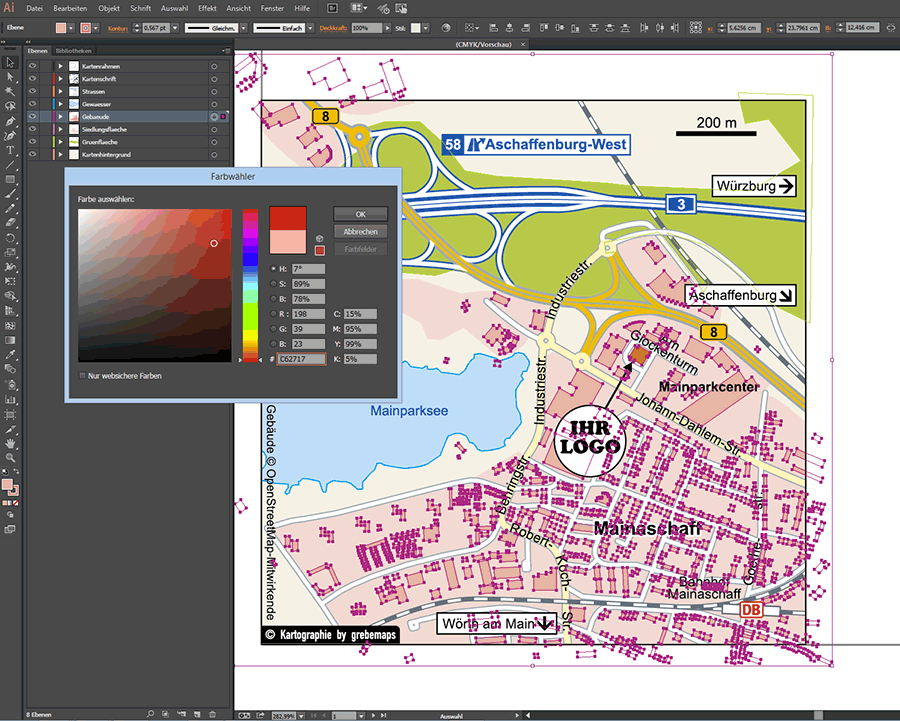Click the vertical hue spectrum slider
The height and width of the screenshot is (721, 900).
(x=250, y=285)
